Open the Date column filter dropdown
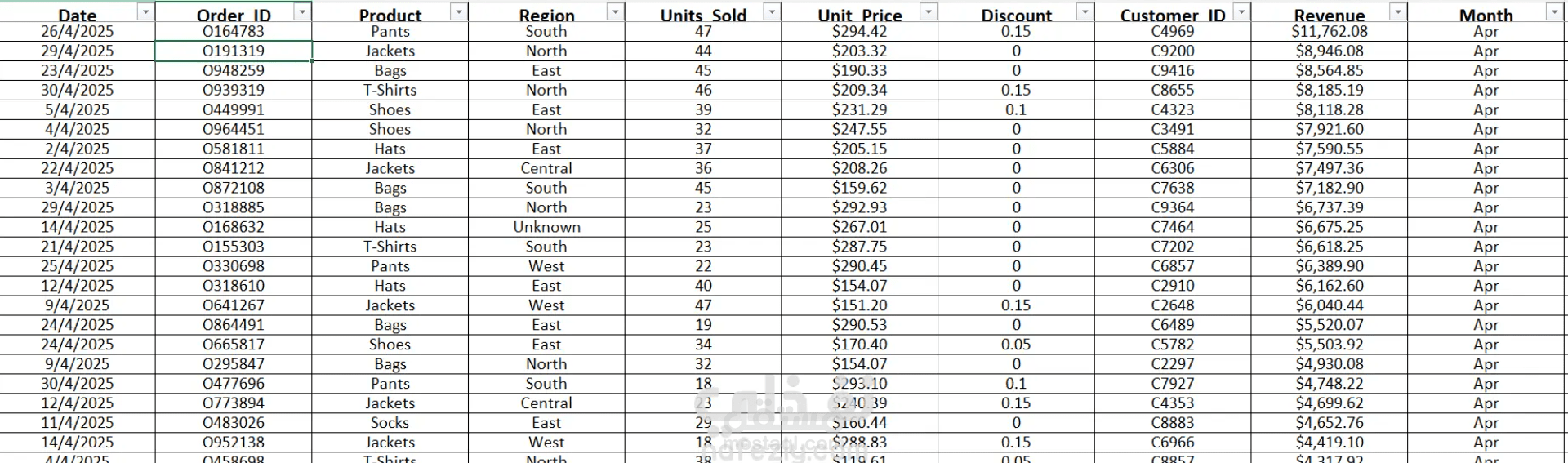The height and width of the screenshot is (463, 1568). click(x=145, y=11)
